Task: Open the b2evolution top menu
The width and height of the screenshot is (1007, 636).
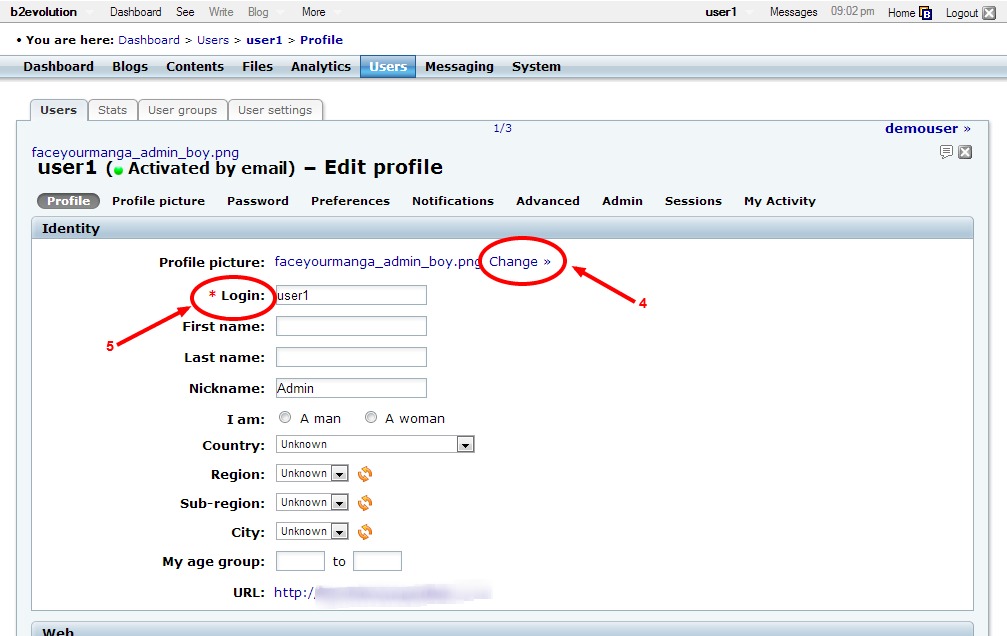Action: pyautogui.click(x=44, y=12)
